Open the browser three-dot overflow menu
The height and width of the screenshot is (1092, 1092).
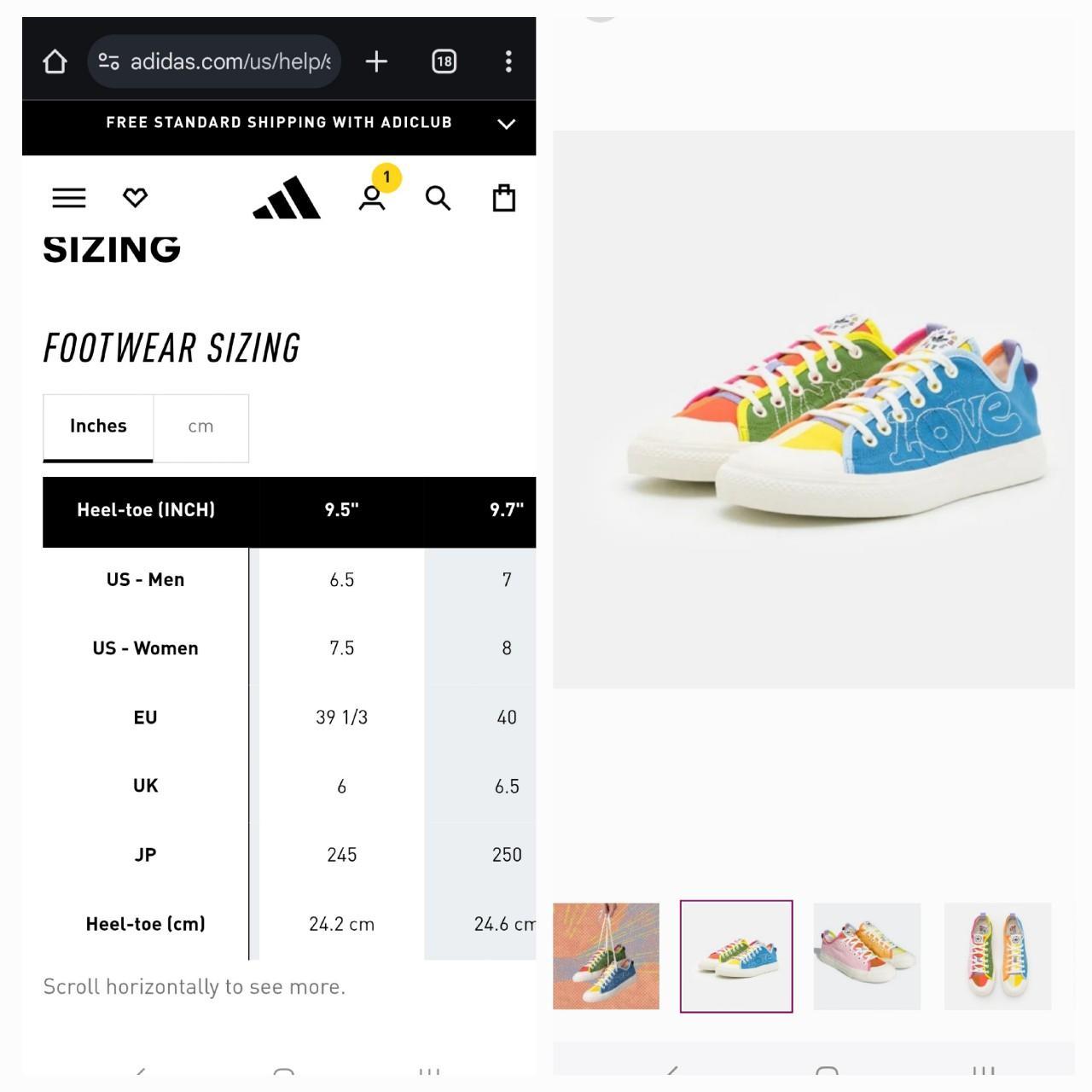coord(508,61)
